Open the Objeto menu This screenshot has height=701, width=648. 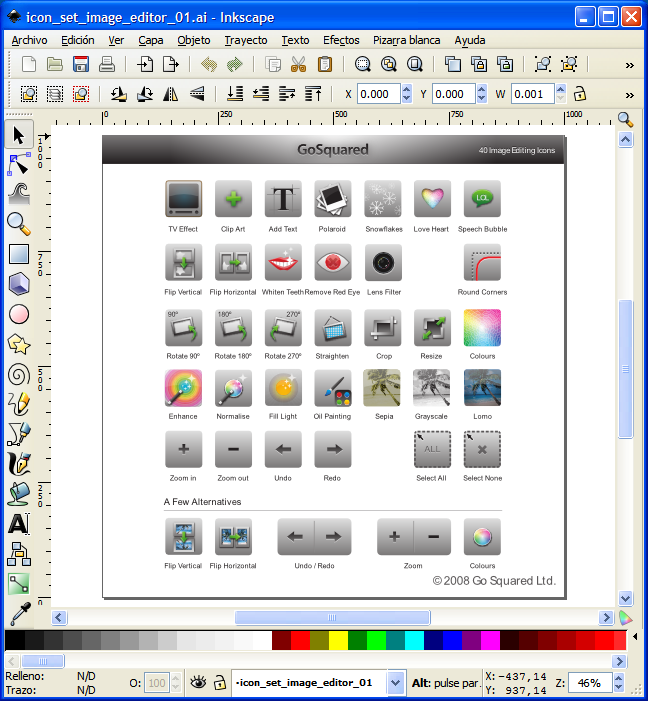click(x=194, y=40)
